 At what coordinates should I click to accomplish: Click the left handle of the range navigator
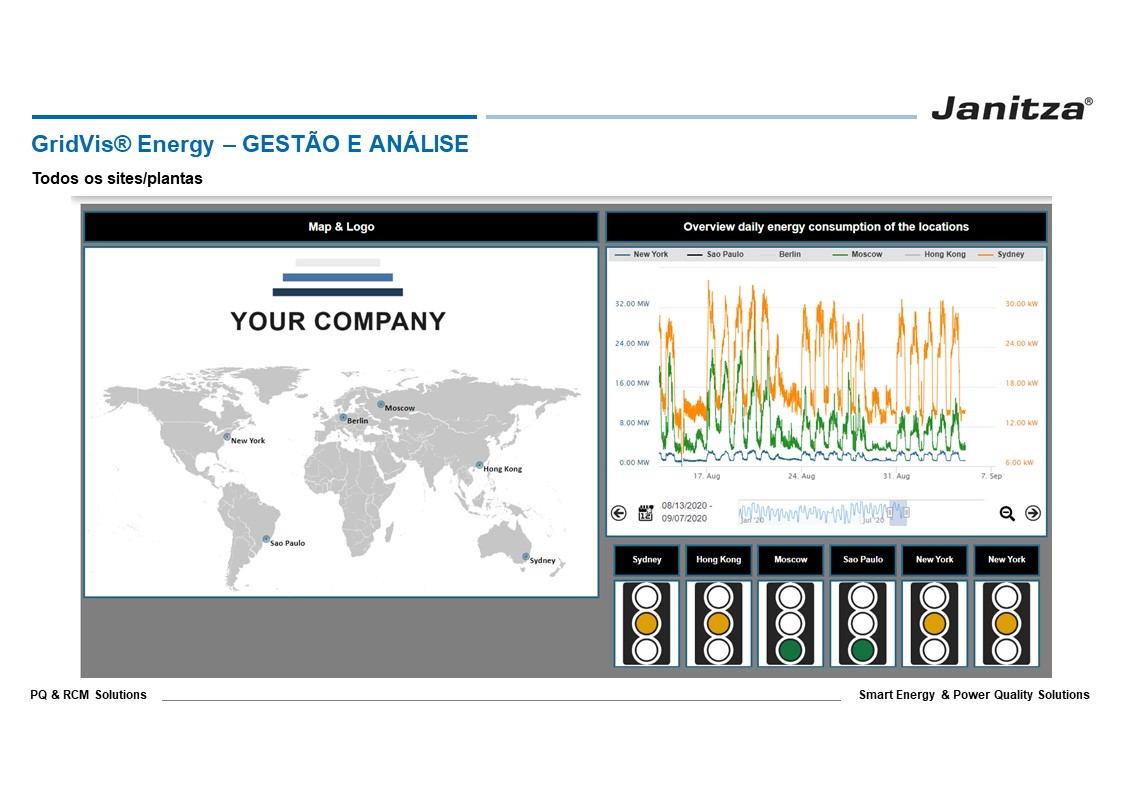click(890, 513)
